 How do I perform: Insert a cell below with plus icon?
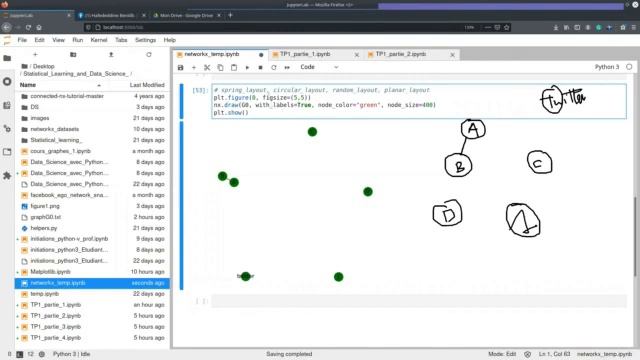click(194, 67)
